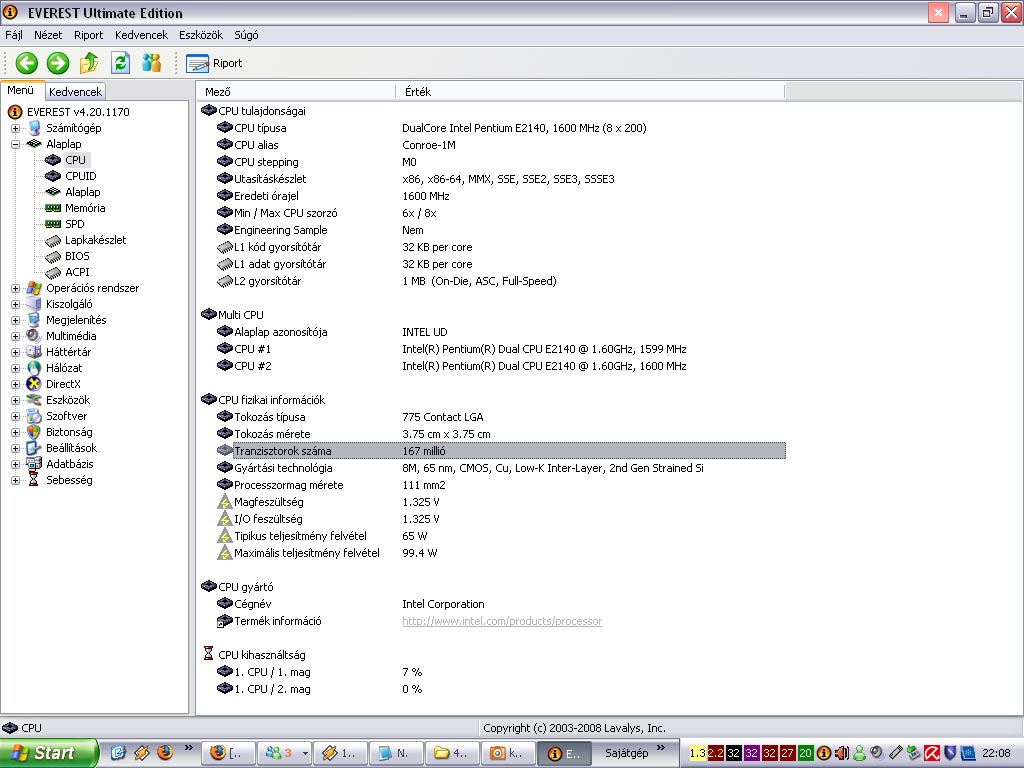Open the folder taskbar button labeled 4
Viewport: 1024px width, 768px height.
[452, 754]
